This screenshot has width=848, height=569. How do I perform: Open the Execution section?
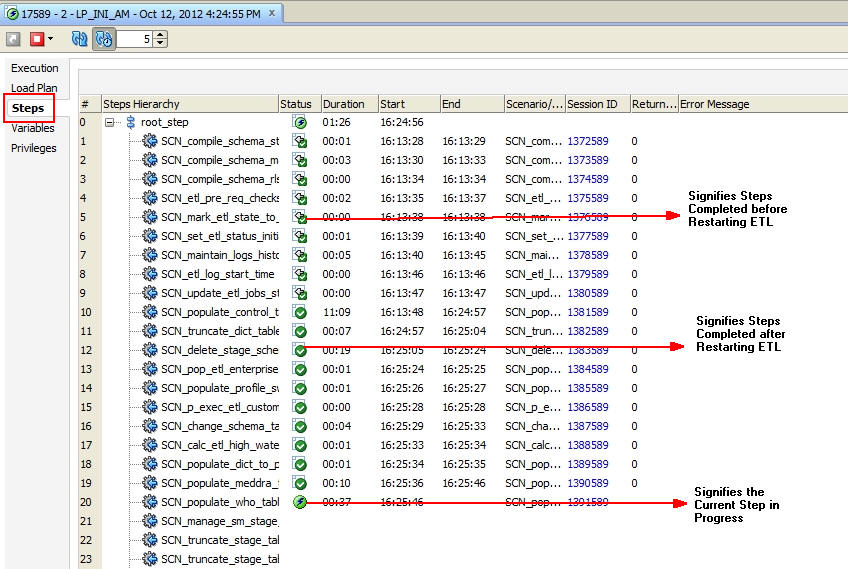35,68
